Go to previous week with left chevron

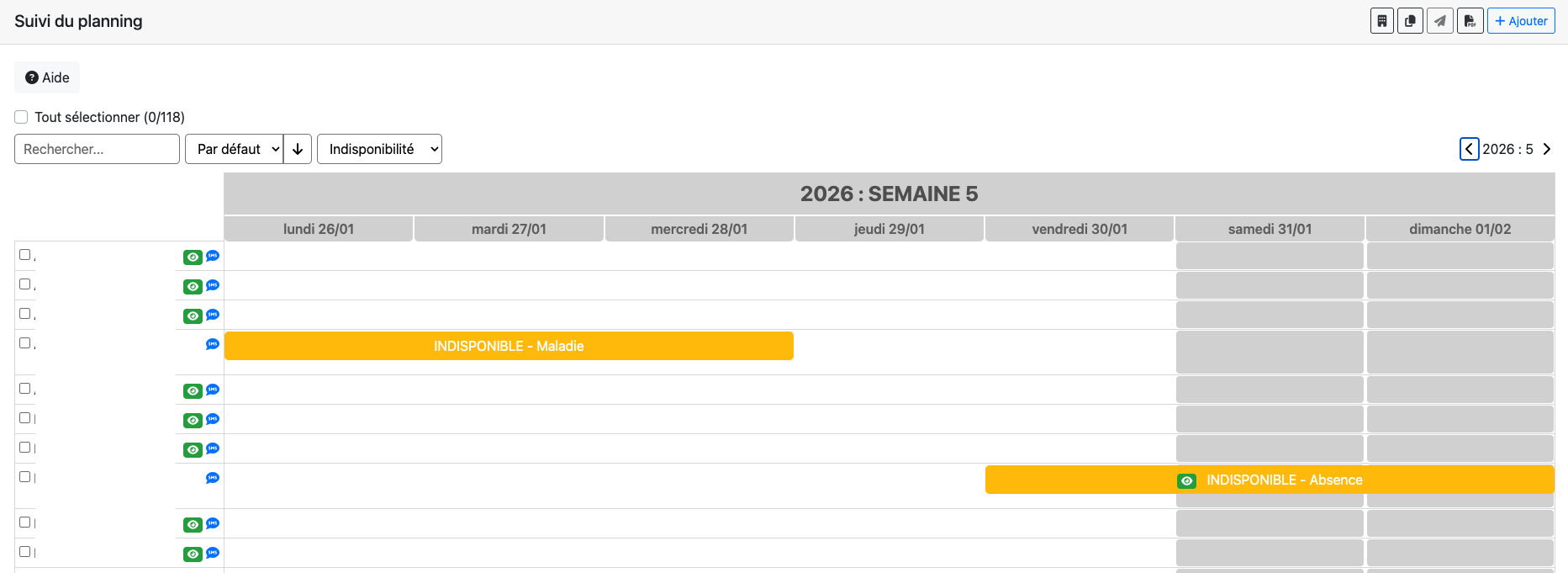[1469, 149]
